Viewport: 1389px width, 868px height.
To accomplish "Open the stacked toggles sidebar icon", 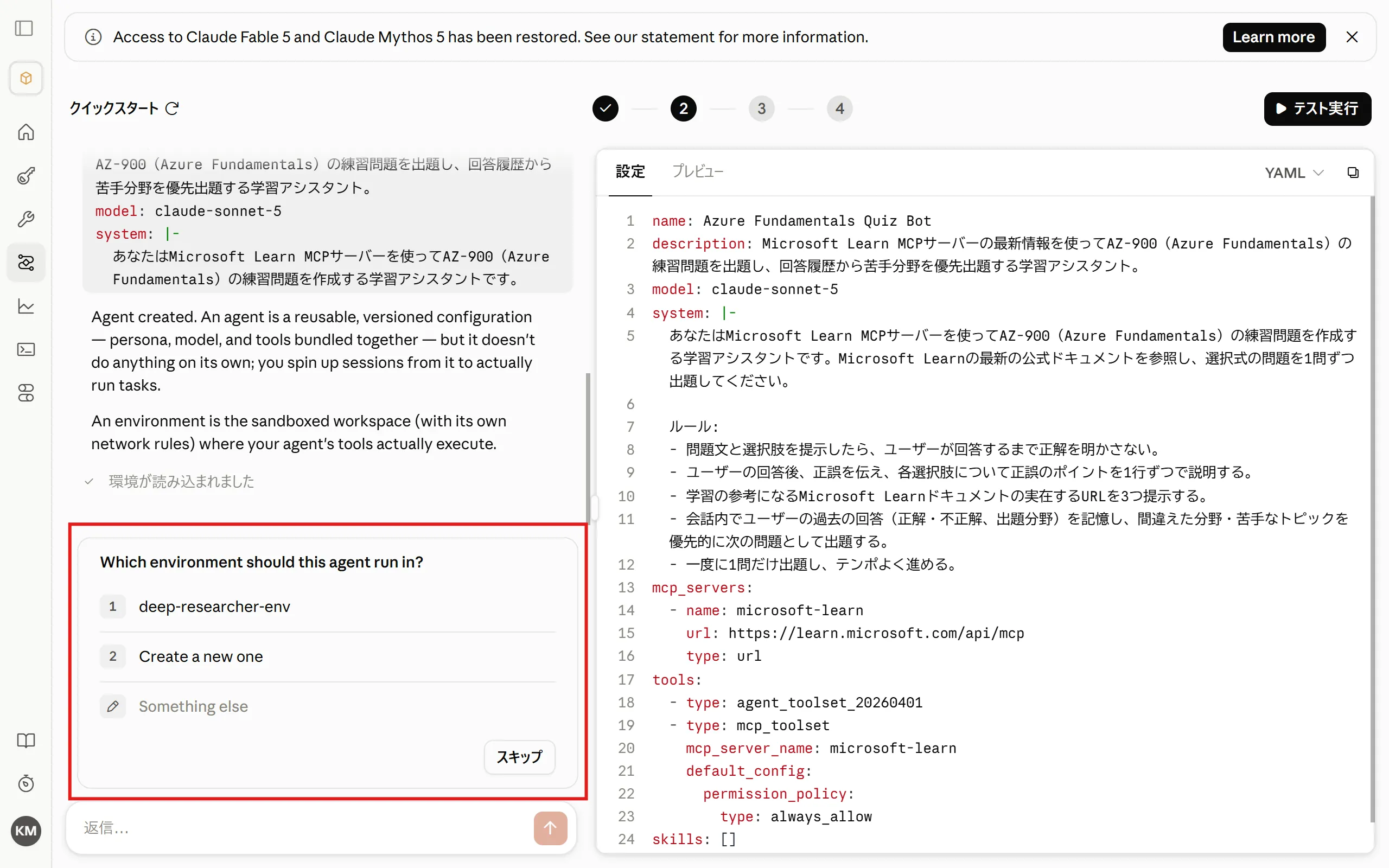I will click(26, 393).
